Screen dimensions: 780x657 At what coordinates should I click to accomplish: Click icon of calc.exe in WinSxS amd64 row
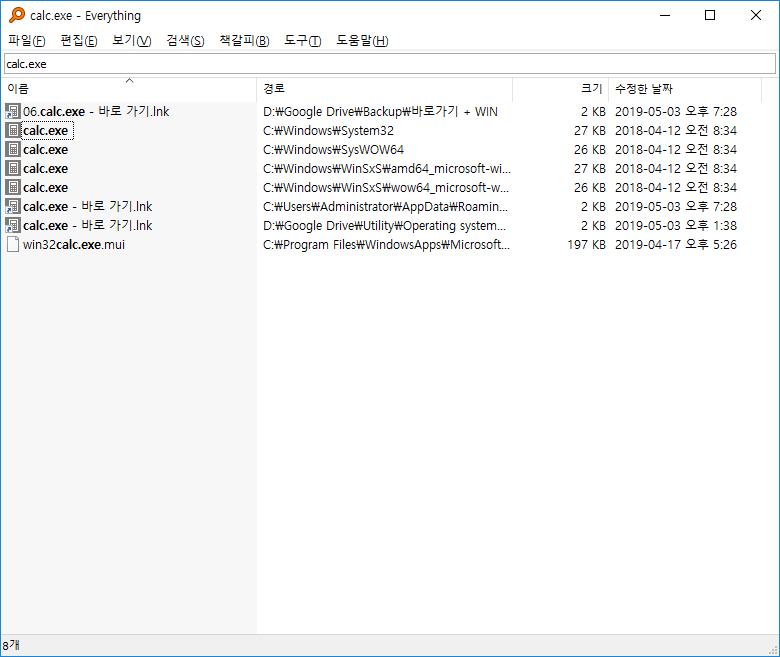coord(13,168)
